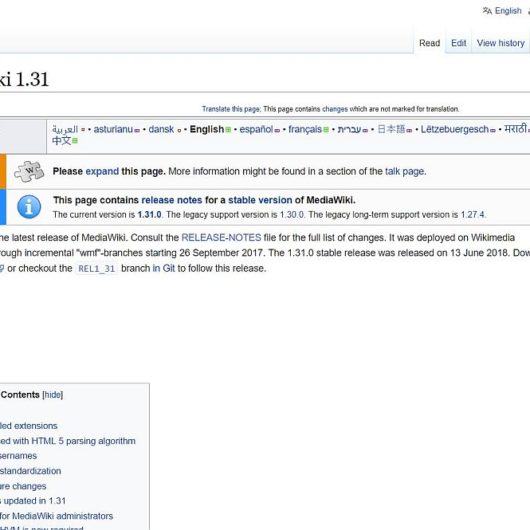Open the 'changes' link in translation notice
Image resolution: width=530 pixels, height=530 pixels.
coord(335,109)
